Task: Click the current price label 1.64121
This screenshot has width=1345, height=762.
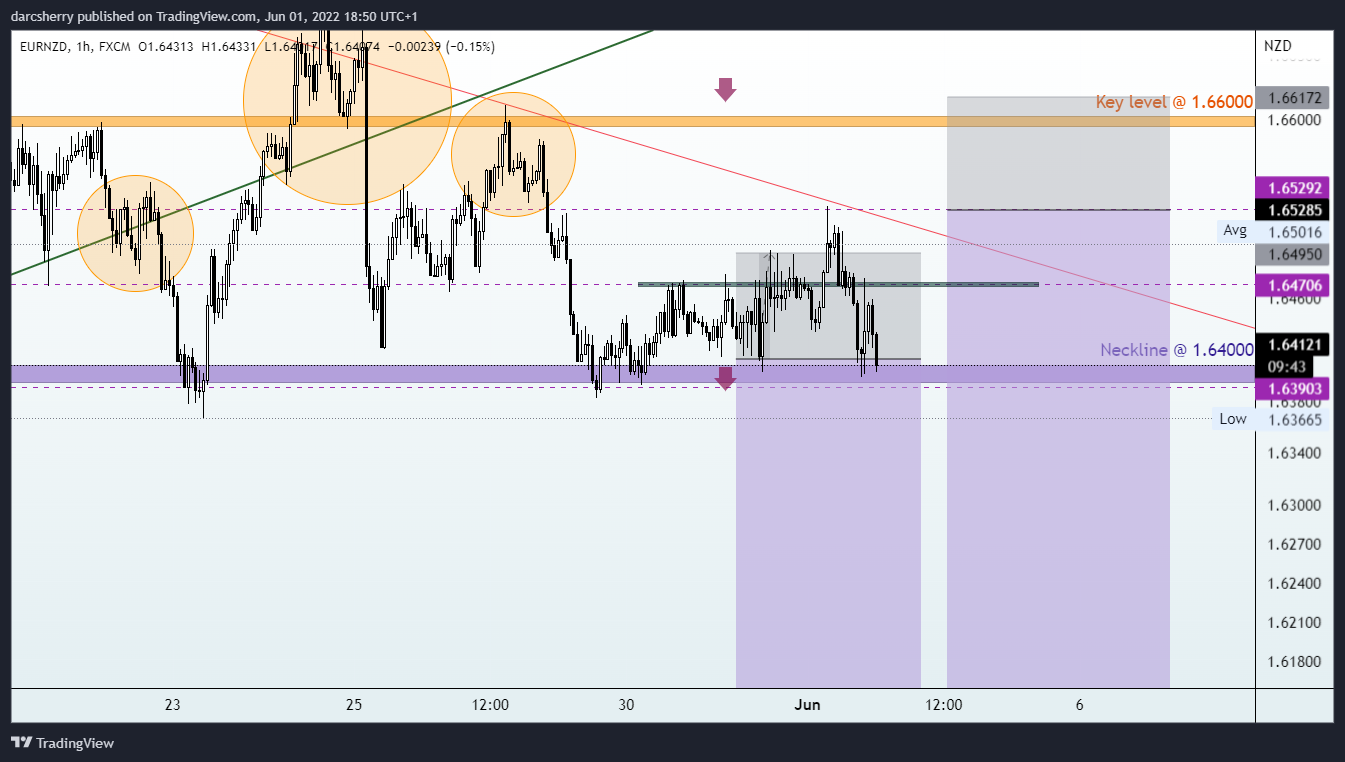Action: point(1293,345)
